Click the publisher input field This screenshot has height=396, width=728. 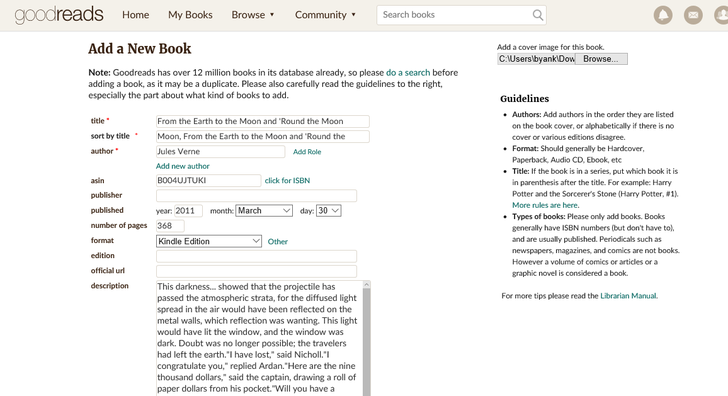(x=256, y=195)
